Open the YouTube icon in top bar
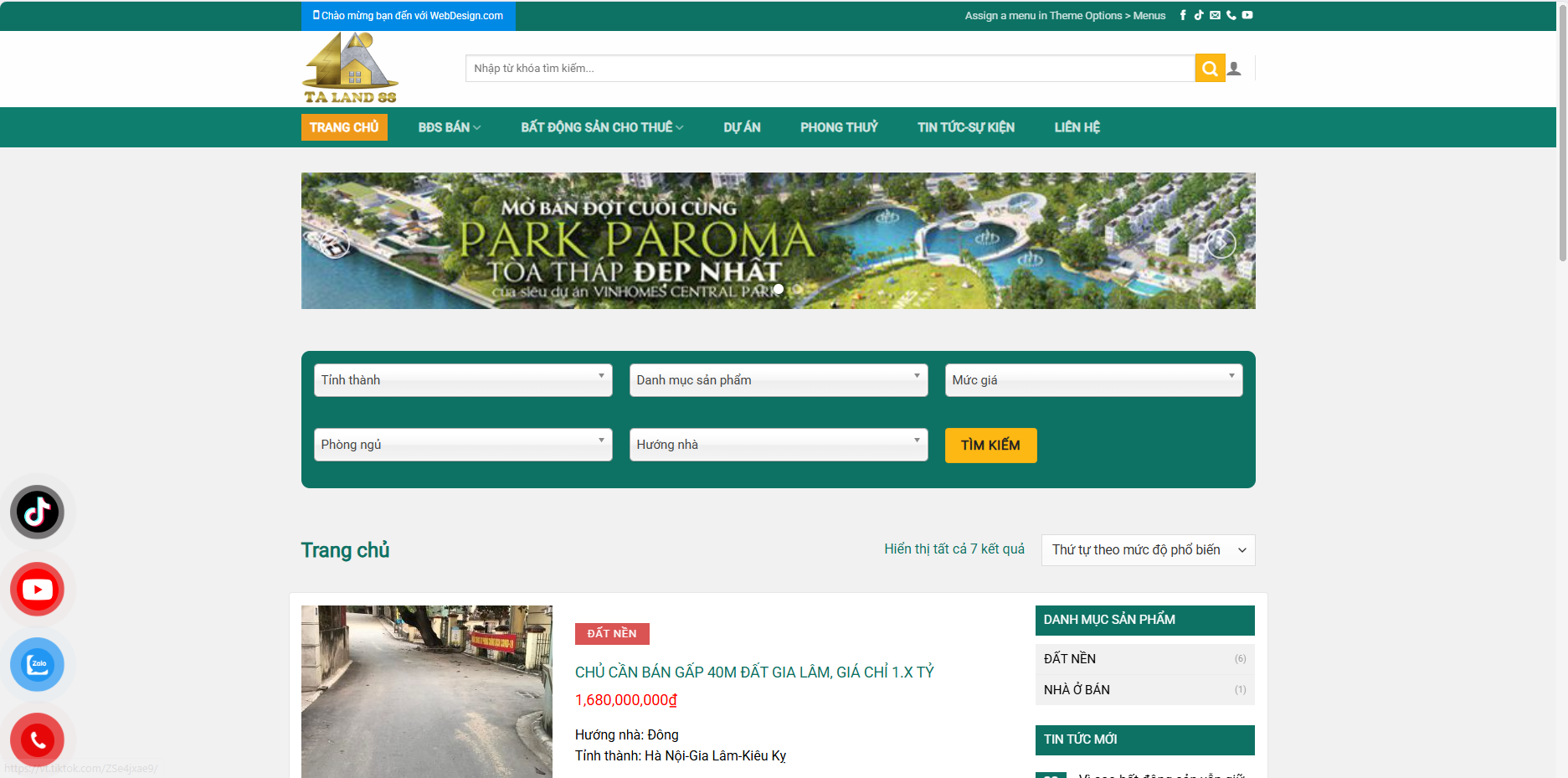 [x=1247, y=15]
